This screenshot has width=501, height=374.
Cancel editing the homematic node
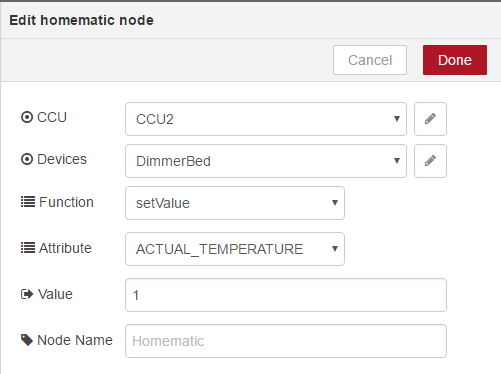click(x=370, y=60)
